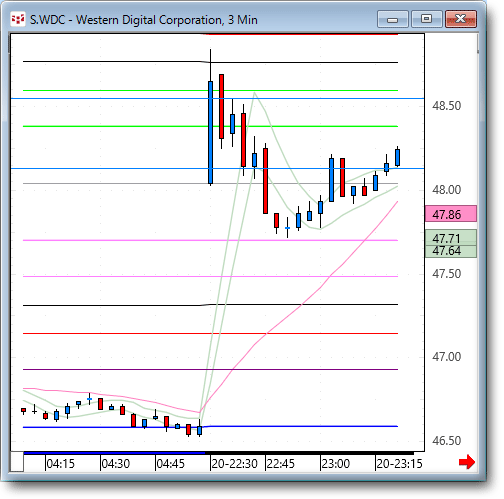504x499 pixels.
Task: Click the tall blue candle at 22:30
Action: coord(210,132)
